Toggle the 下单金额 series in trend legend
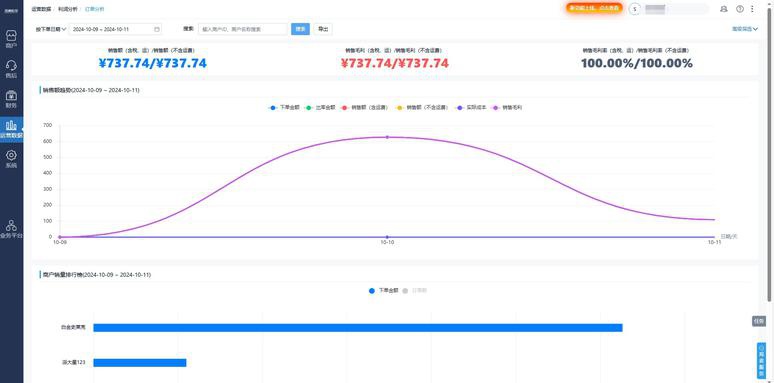Viewport: 774px width, 383px height. [284, 107]
